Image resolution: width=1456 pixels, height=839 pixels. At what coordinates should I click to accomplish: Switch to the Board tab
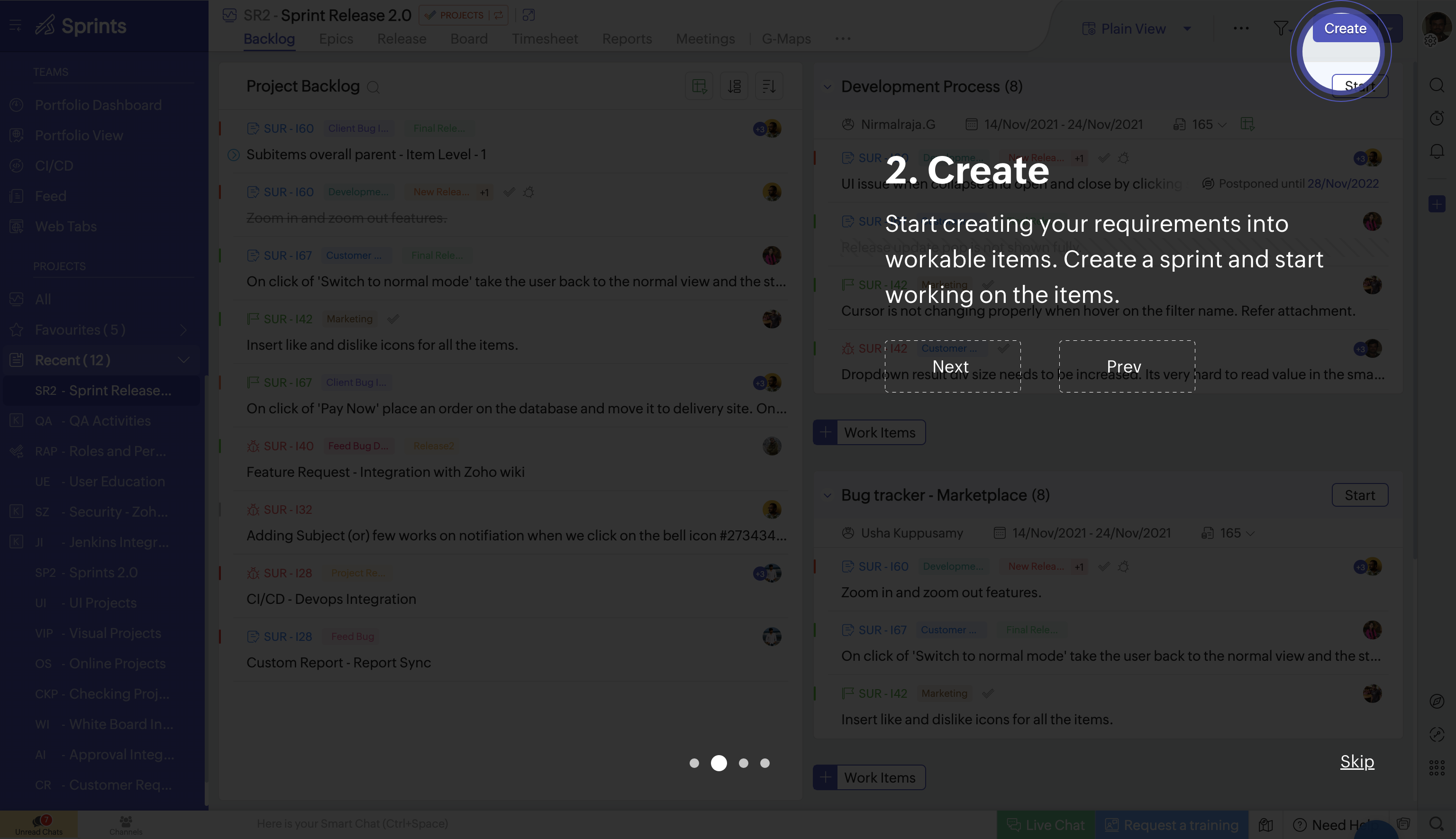469,38
